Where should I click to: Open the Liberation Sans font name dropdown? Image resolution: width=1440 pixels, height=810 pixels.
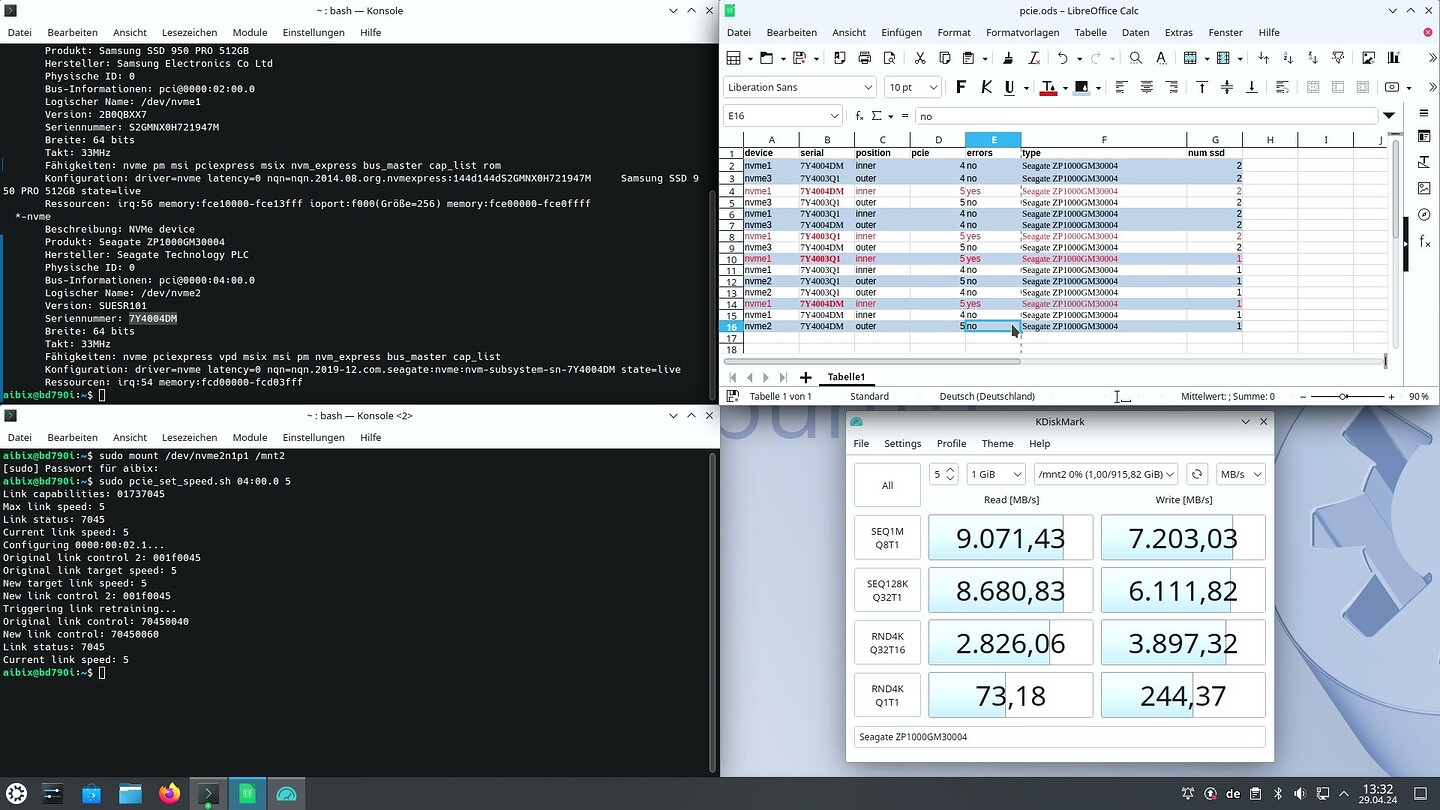pos(868,87)
